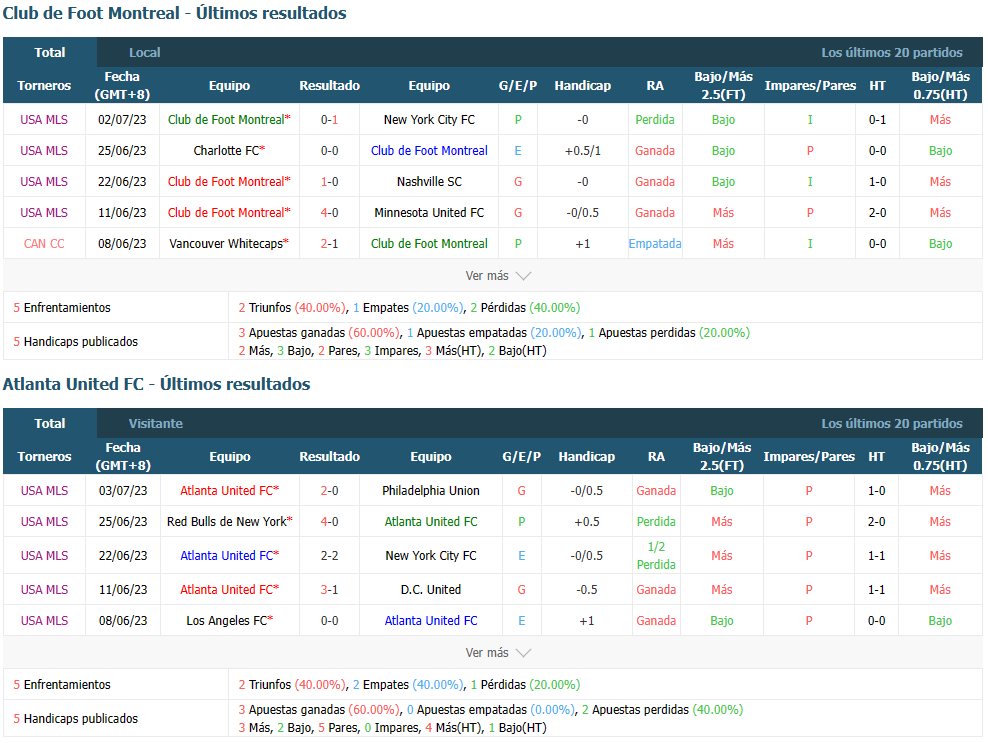Open Charlotte FC team link
The image size is (988, 743).
click(229, 151)
